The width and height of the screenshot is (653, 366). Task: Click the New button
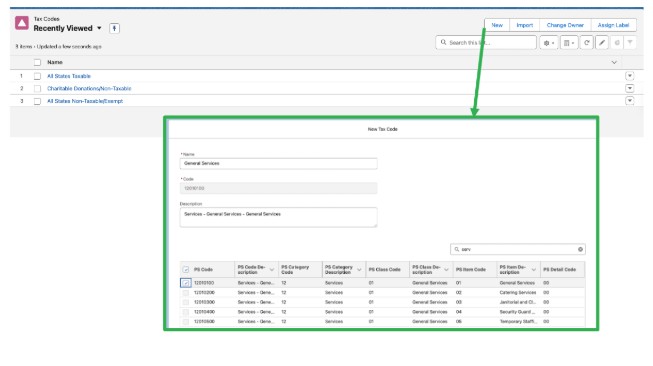pos(497,25)
